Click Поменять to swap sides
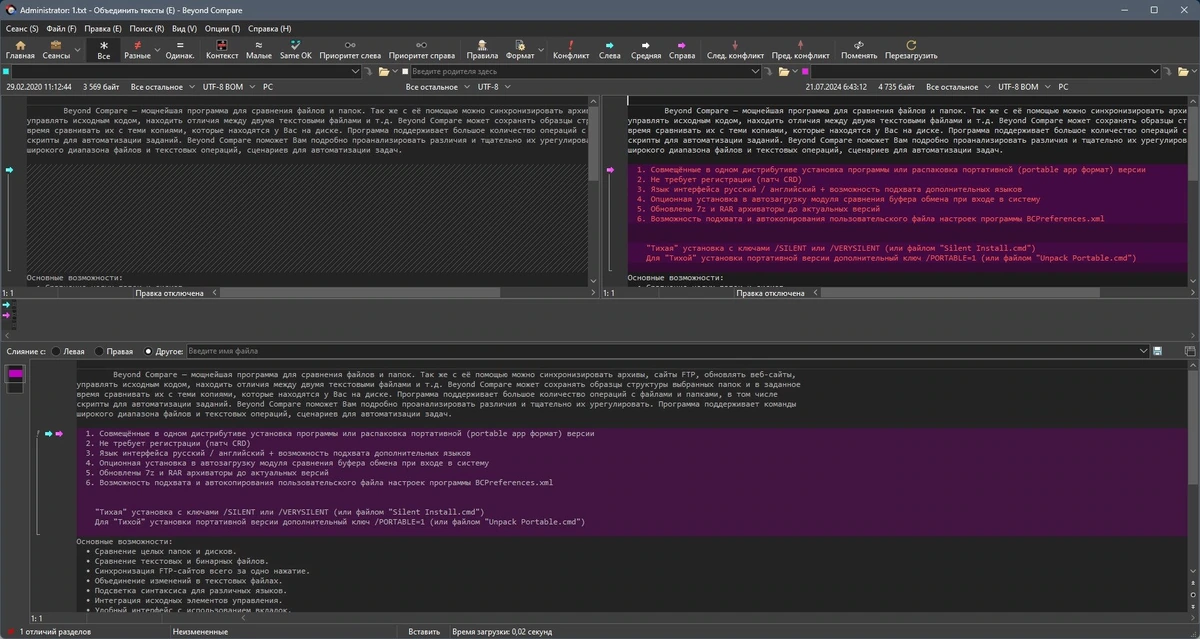The image size is (1200, 639). pyautogui.click(x=859, y=50)
